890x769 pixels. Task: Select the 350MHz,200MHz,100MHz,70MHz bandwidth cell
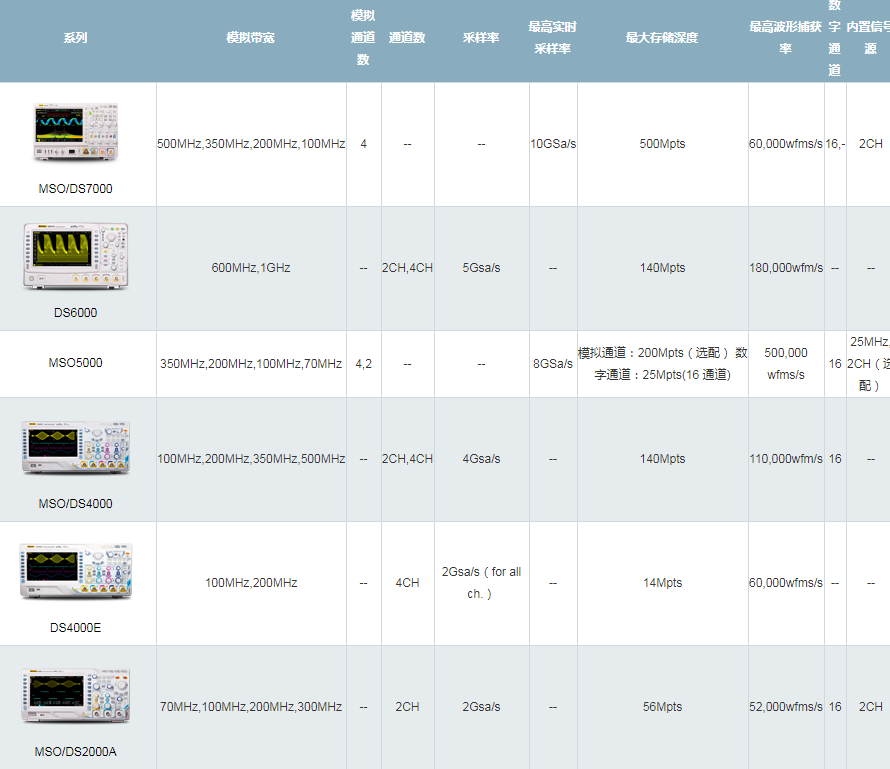coord(251,364)
